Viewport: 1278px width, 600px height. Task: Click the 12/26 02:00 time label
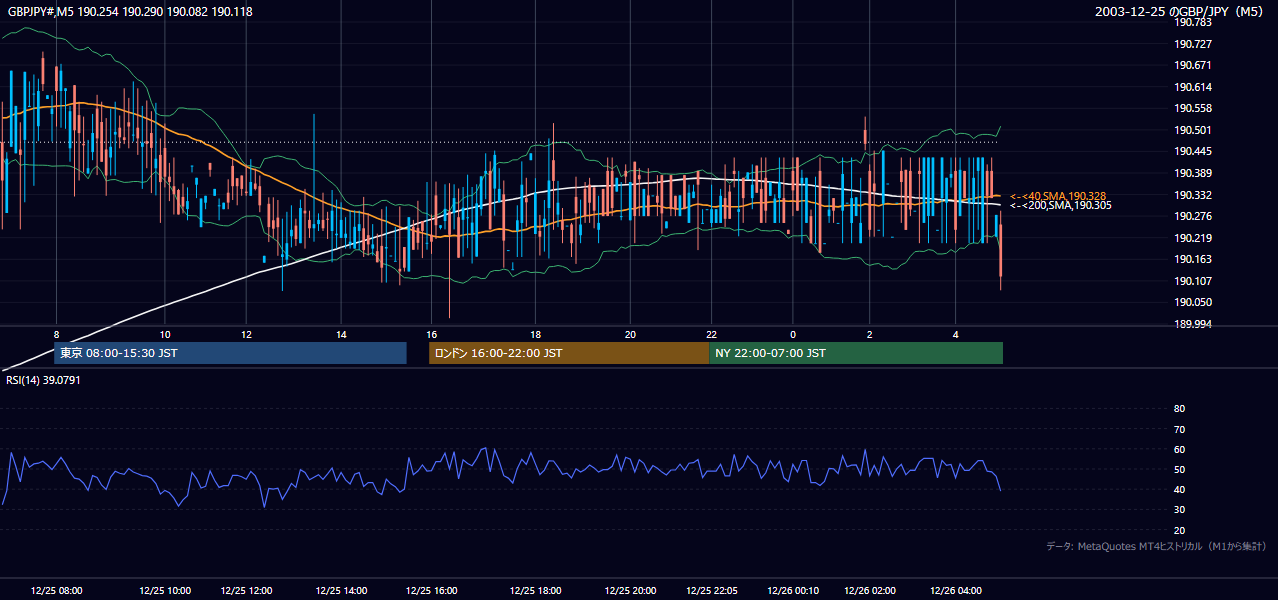(x=869, y=590)
